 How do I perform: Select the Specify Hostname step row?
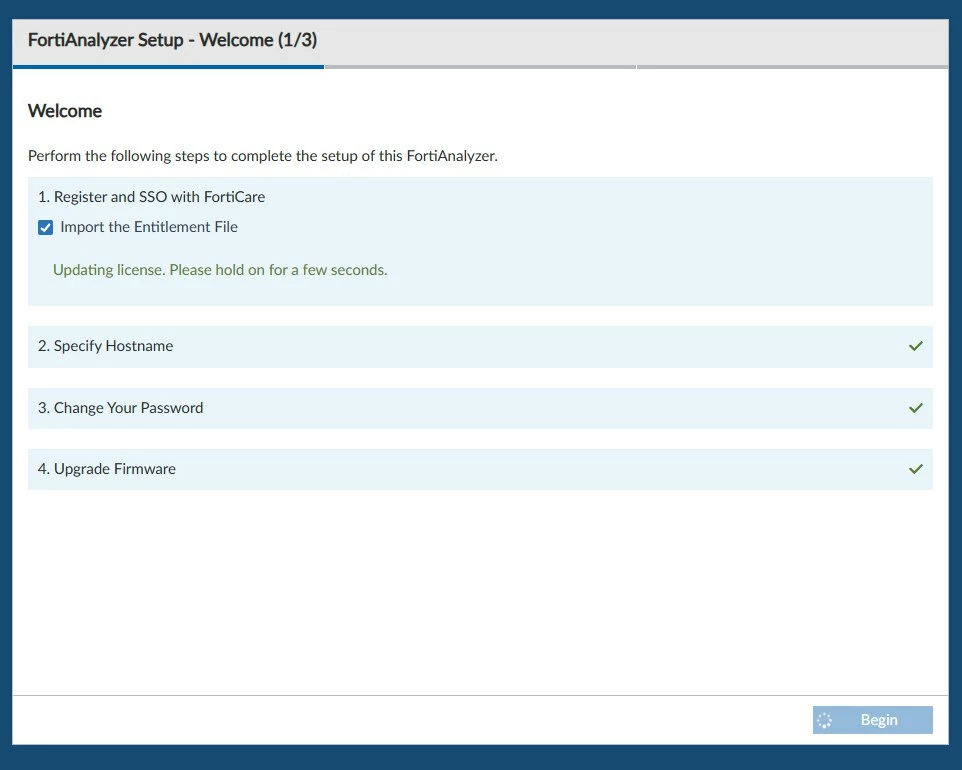coord(480,347)
